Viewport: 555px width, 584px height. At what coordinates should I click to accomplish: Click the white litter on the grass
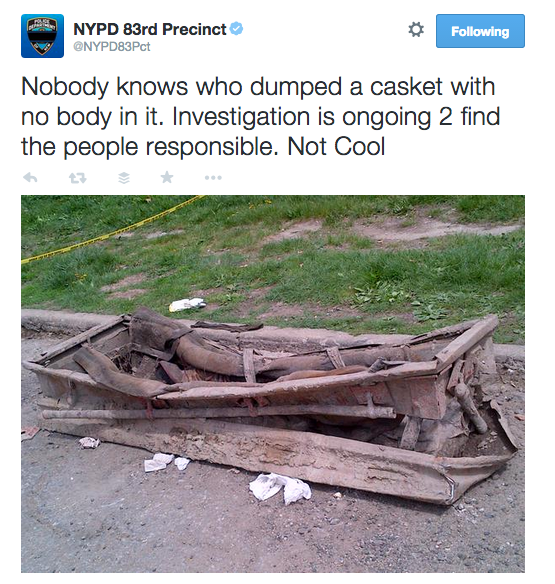click(187, 304)
